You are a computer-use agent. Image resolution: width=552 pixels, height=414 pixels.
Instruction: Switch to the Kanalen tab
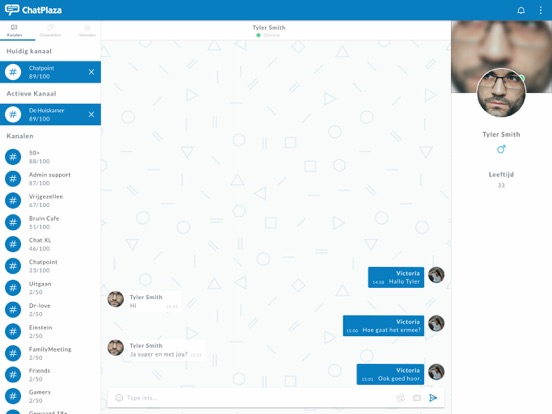tap(14, 31)
